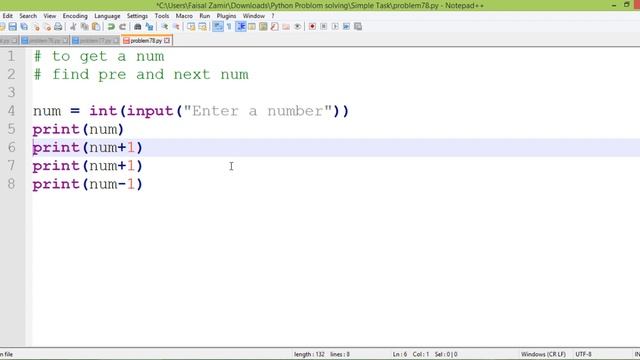640x360 pixels.
Task: Click the Save All toolbar icon
Action: tap(24, 27)
